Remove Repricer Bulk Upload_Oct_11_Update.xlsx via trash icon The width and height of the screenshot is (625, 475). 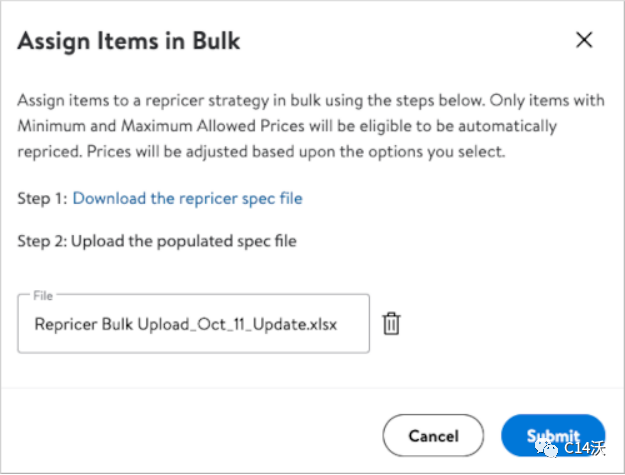point(392,324)
